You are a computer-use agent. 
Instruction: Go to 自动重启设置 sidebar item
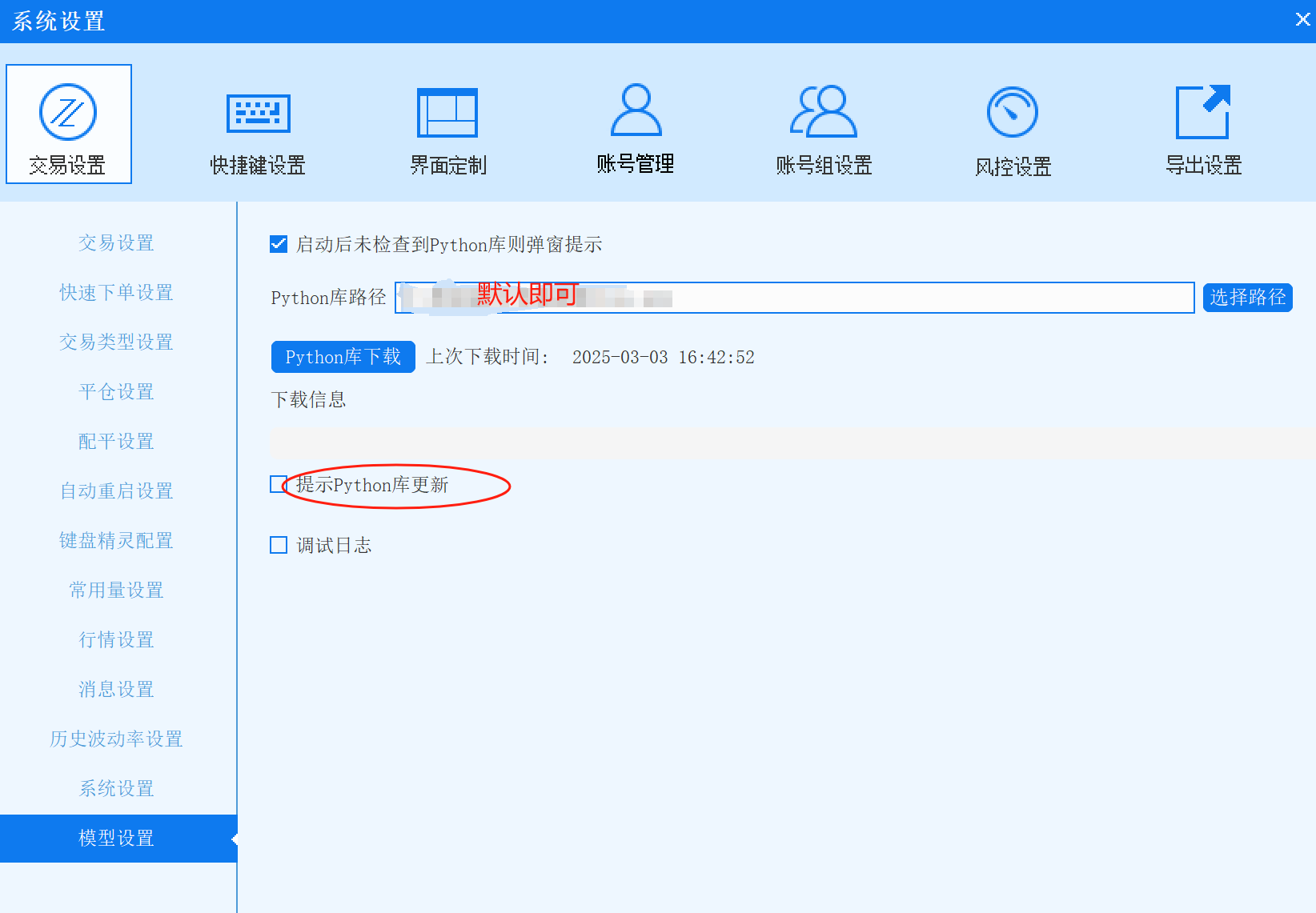116,491
